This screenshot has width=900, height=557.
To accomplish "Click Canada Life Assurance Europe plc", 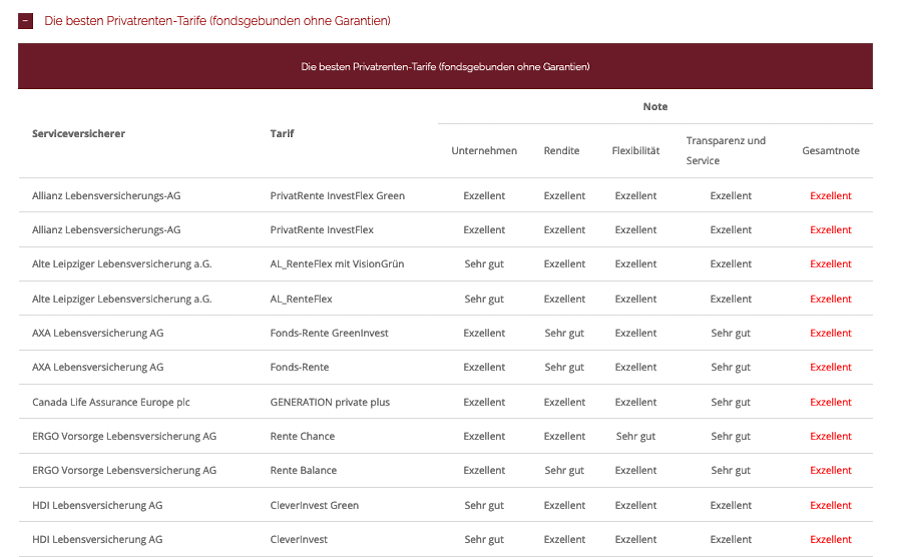I will [x=111, y=402].
